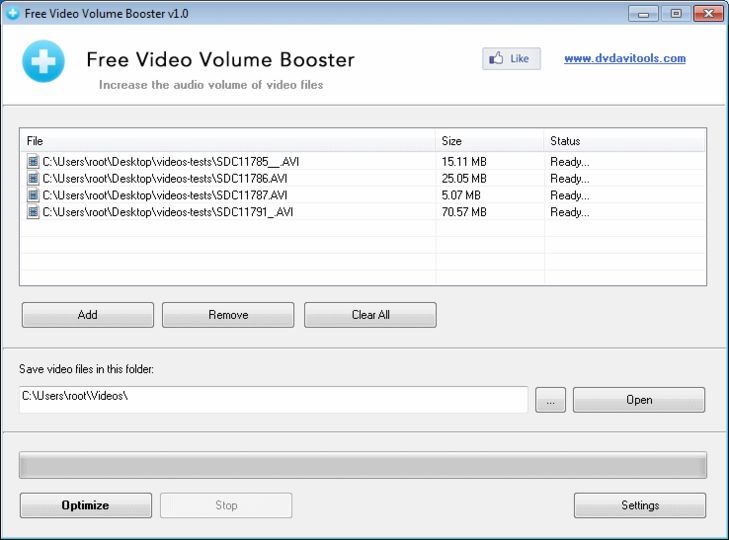Select file icon for SDC11786.AVI

(x=33, y=178)
